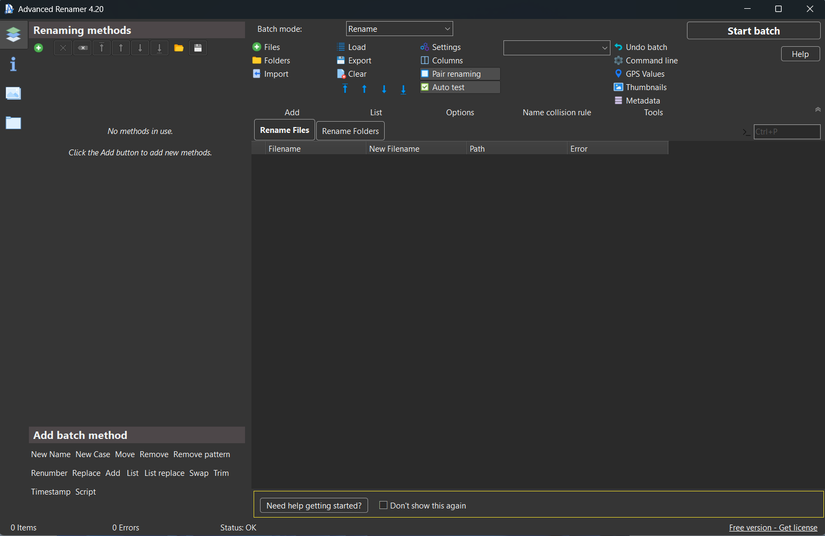Save methods with the floppy disk icon
Screen dimensions: 825x536
pyautogui.click(x=198, y=48)
